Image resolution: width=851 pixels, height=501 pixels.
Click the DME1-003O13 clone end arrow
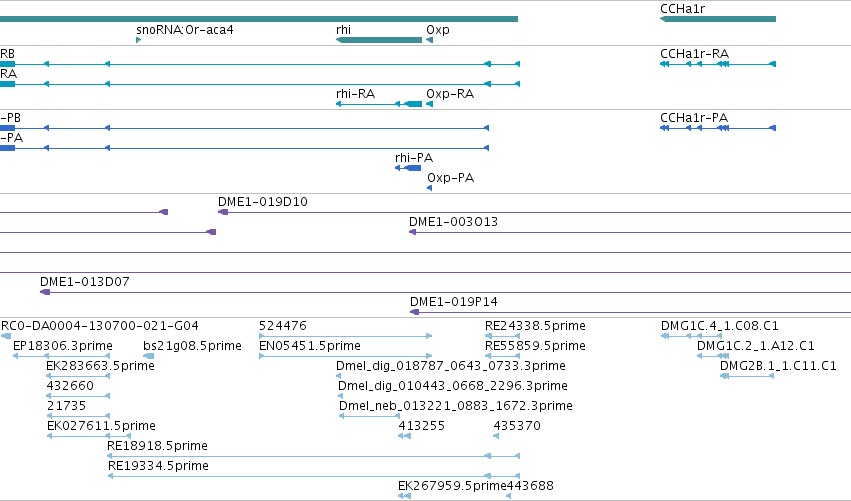pyautogui.click(x=412, y=232)
